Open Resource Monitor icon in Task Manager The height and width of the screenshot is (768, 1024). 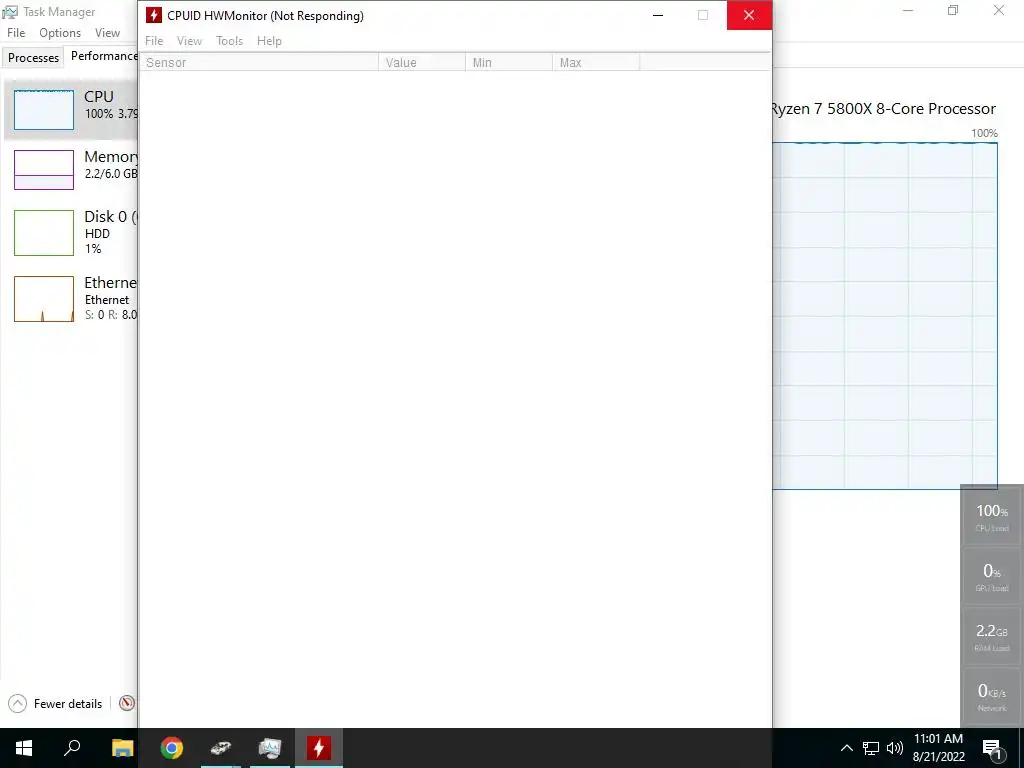(x=127, y=703)
